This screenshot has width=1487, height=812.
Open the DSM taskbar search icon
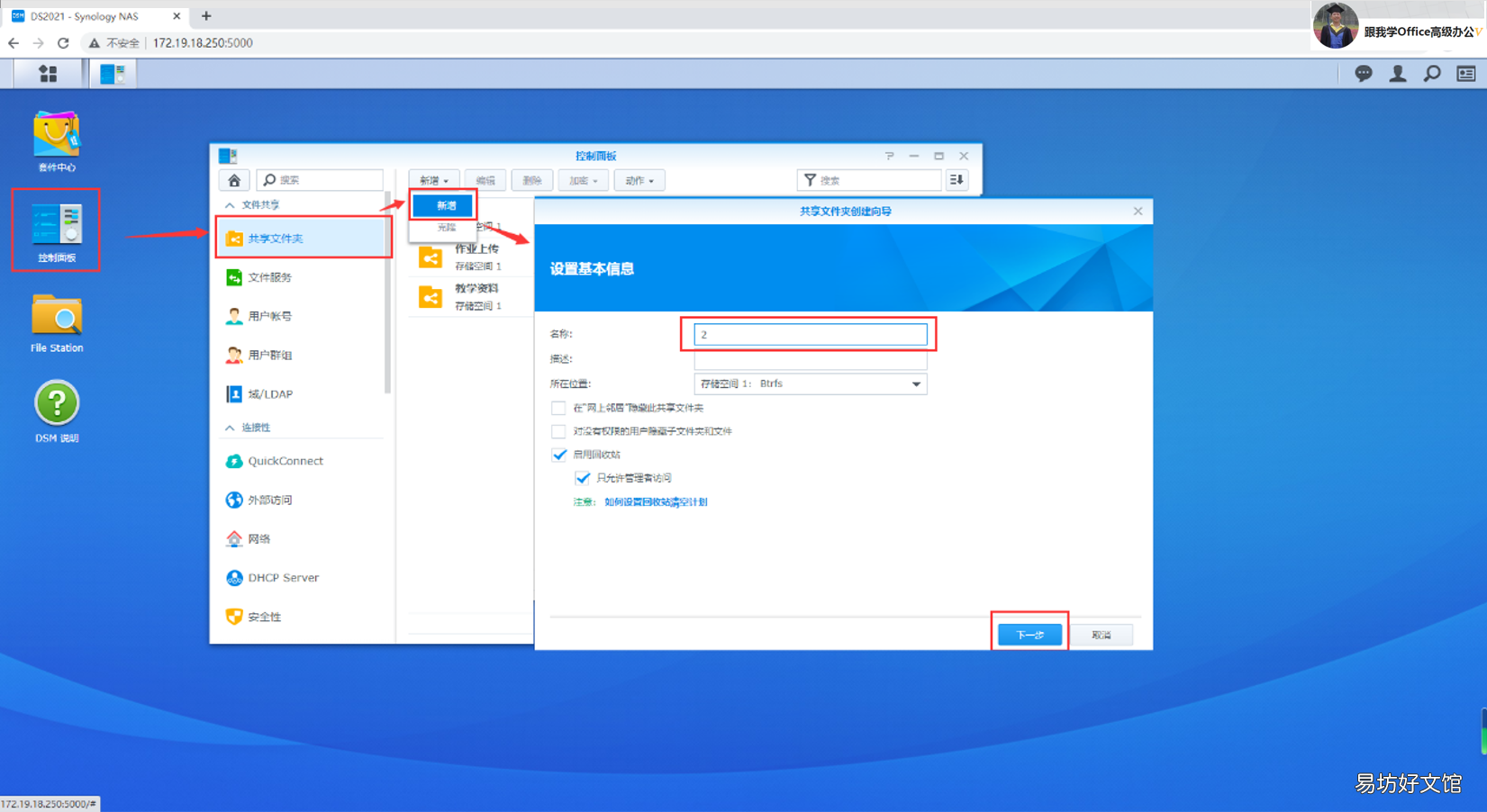click(x=1431, y=74)
